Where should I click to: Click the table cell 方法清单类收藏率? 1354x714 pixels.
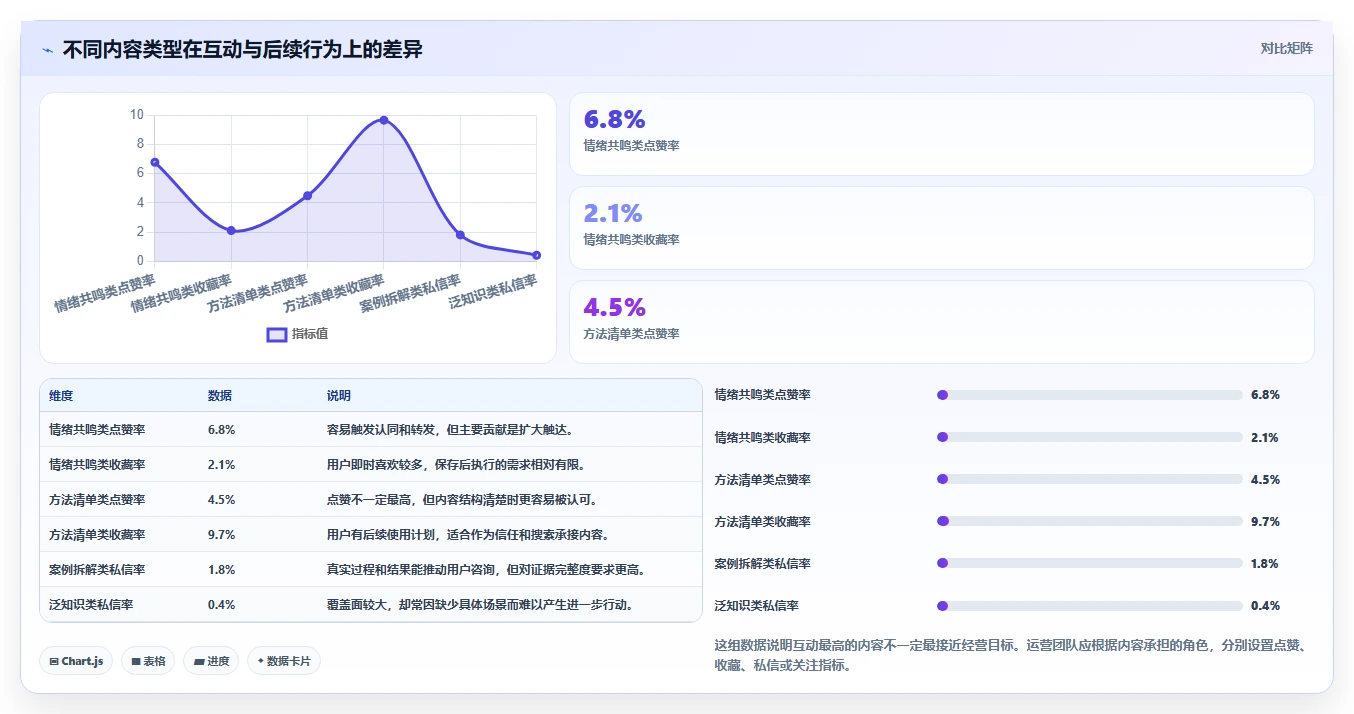(97, 535)
